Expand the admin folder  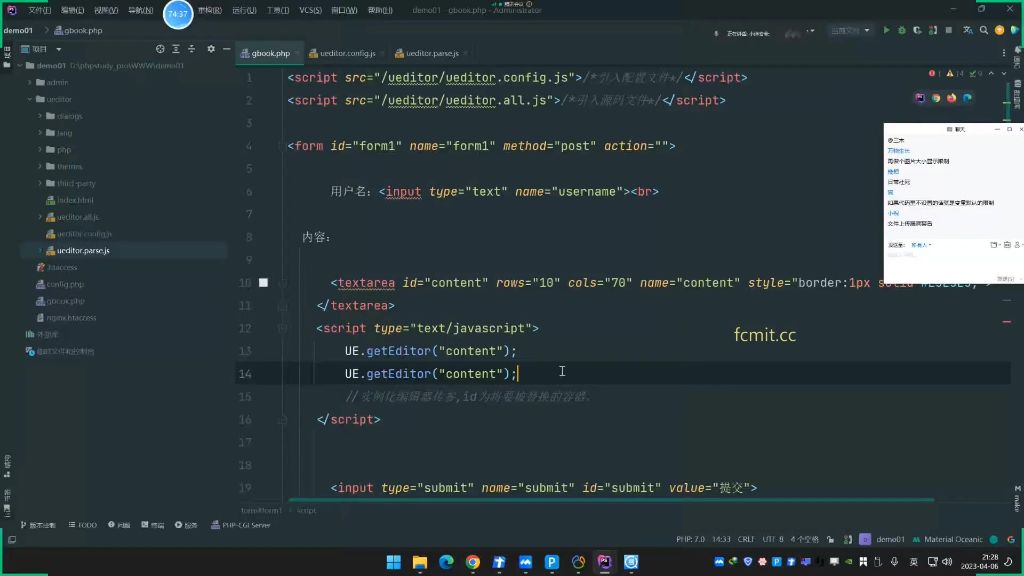click(30, 82)
